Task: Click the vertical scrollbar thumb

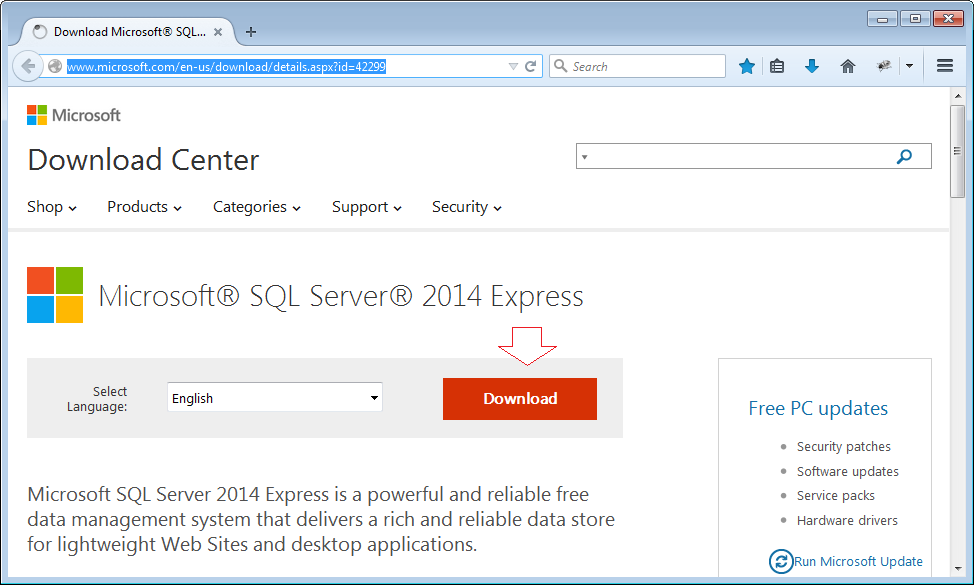Action: [957, 151]
